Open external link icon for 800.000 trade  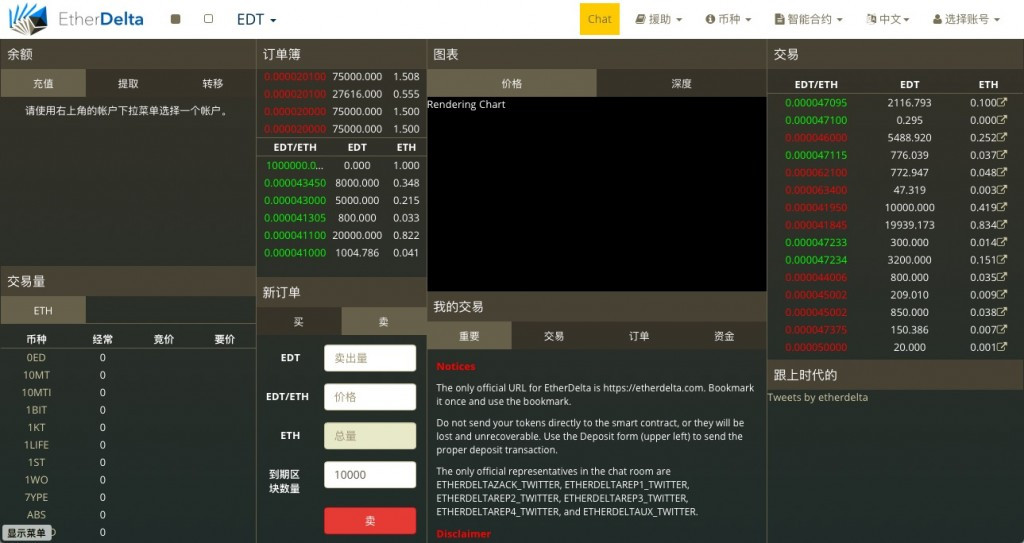(1002, 277)
